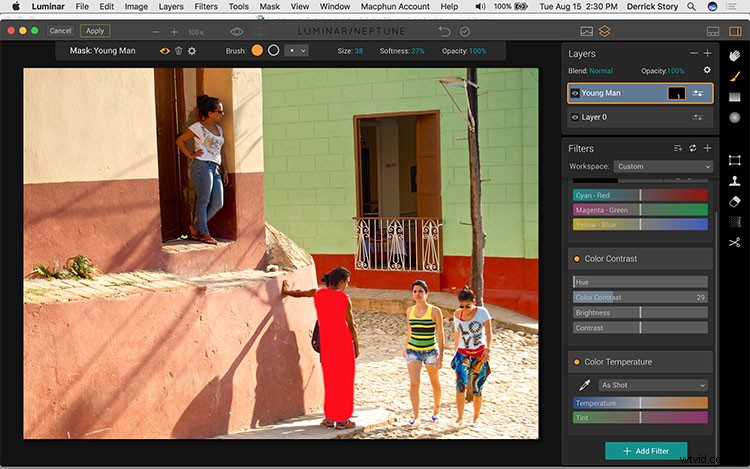
Task: Adjust the Temperature slider
Action: coord(640,403)
